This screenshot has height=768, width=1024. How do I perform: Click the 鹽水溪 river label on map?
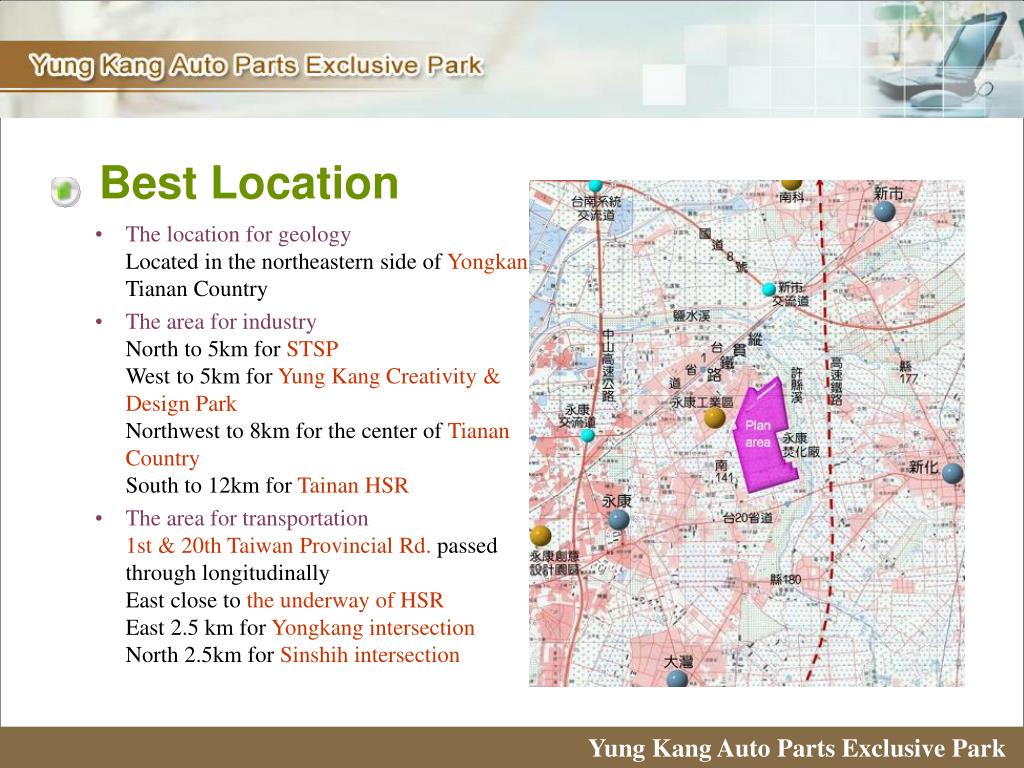tap(692, 315)
